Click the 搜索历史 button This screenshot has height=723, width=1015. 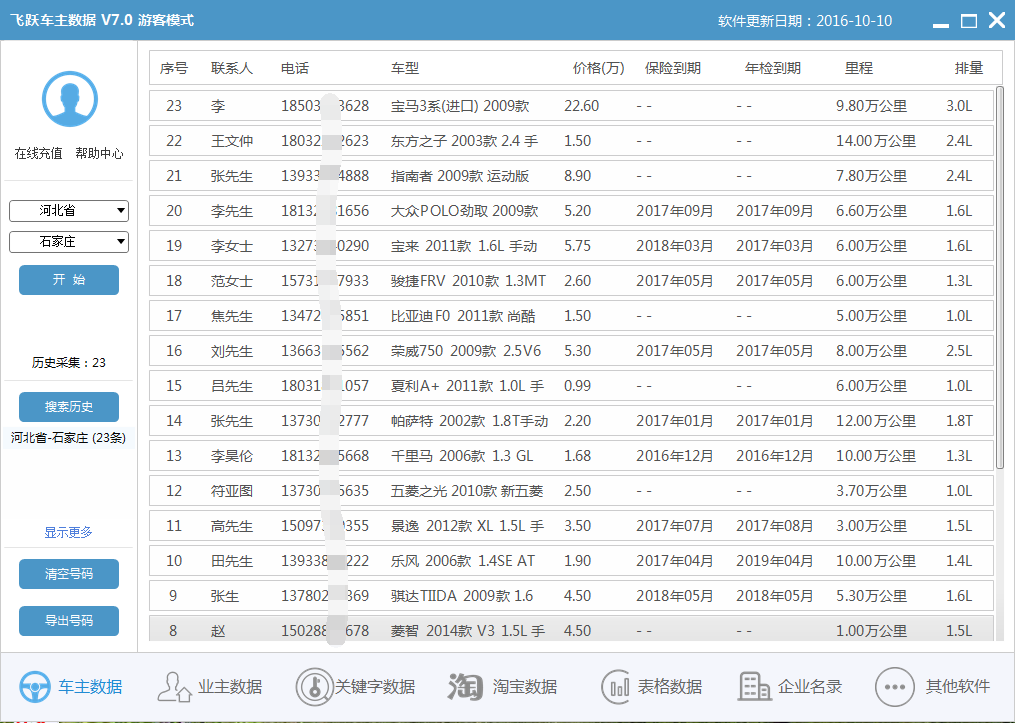69,407
